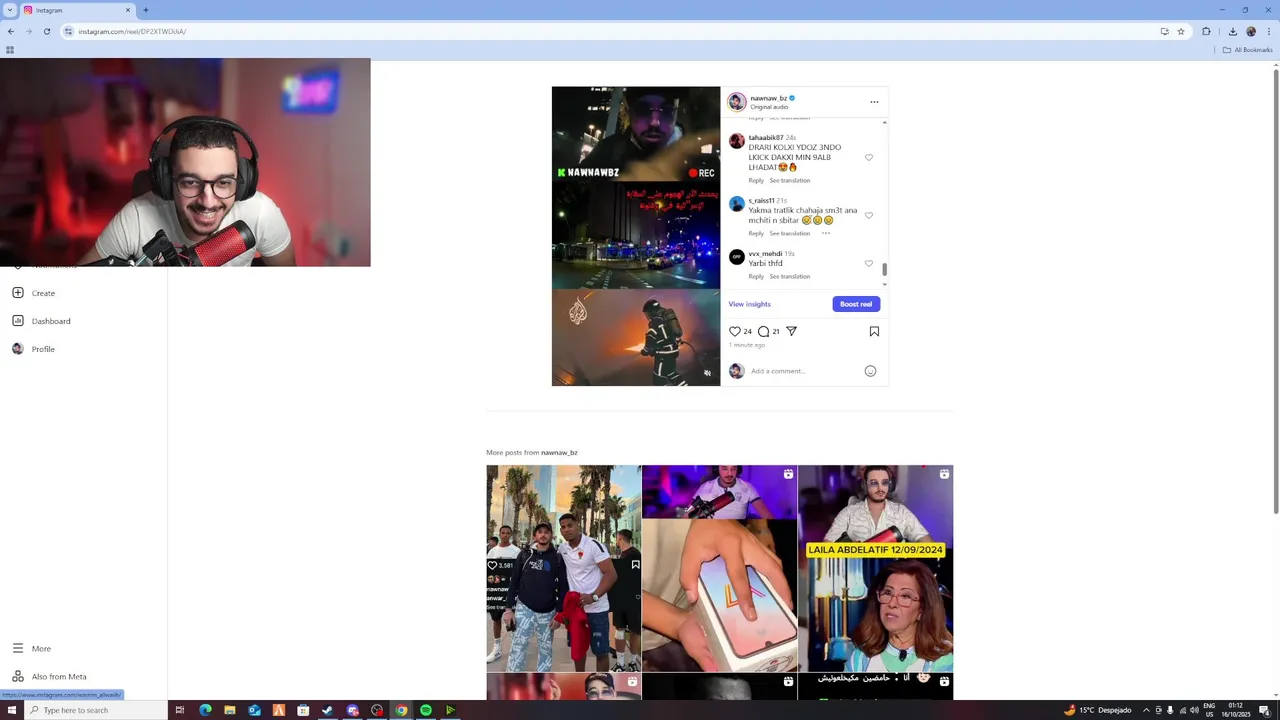Viewport: 1280px width, 720px height.
Task: Open vvx_mehdi's profile picture
Action: [x=737, y=257]
